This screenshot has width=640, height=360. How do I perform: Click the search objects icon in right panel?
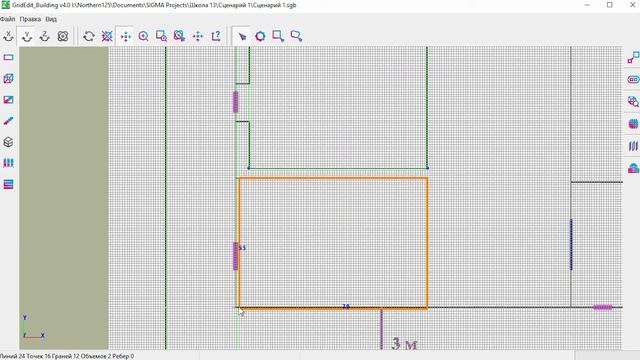633,102
